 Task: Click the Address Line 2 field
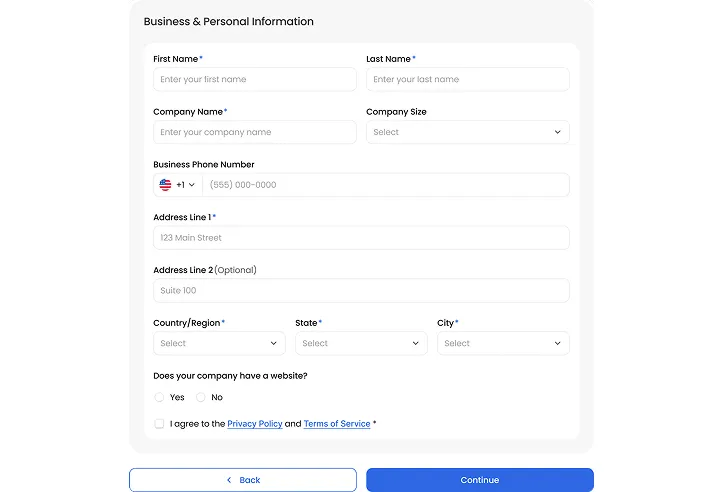361,290
